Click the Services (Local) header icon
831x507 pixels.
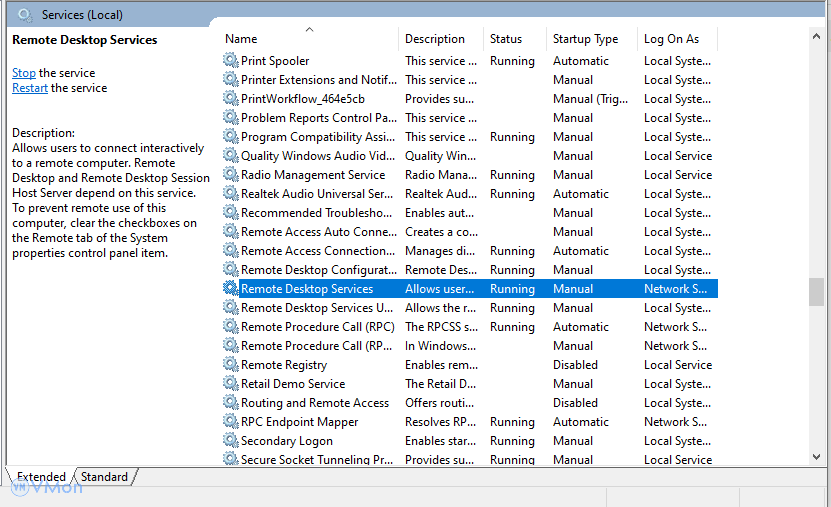(25, 15)
